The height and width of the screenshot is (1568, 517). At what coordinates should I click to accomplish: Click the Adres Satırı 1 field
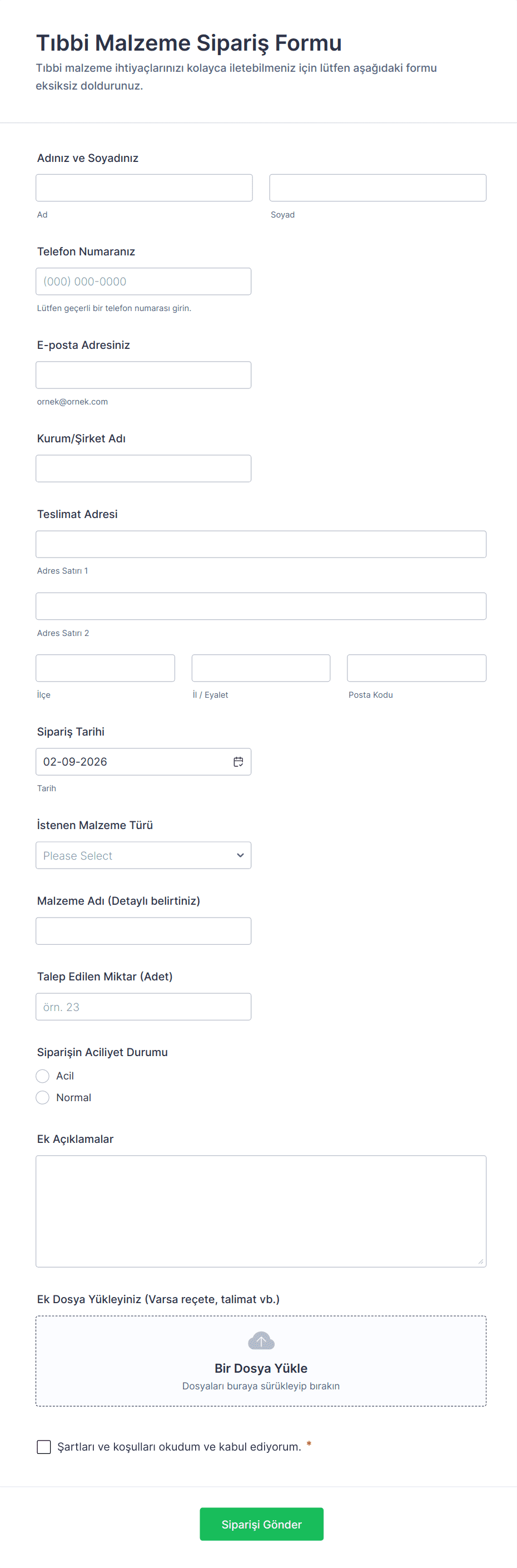point(260,544)
